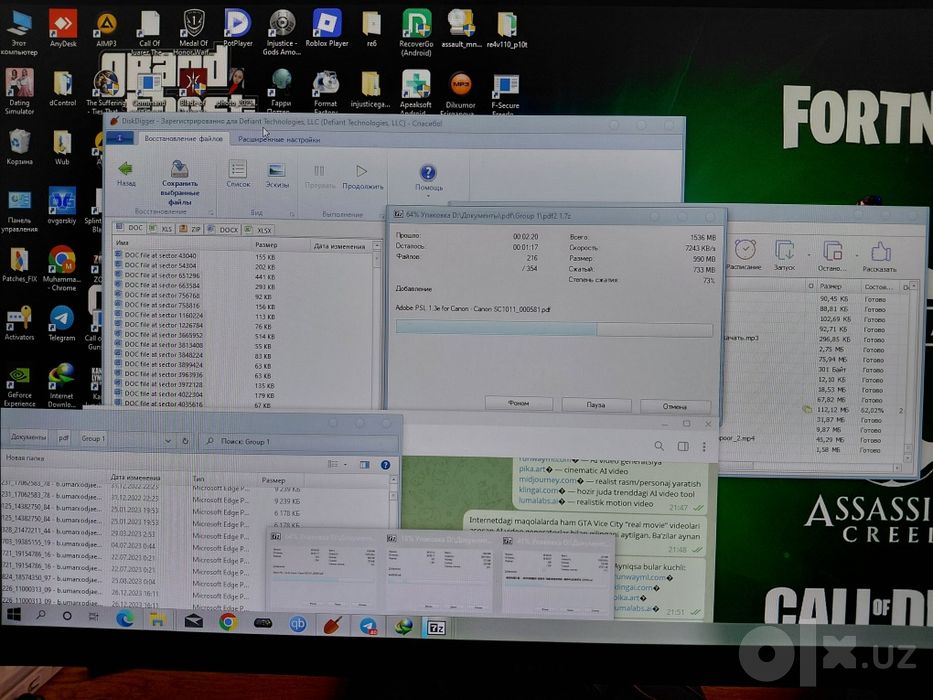The width and height of the screenshot is (933, 700).
Task: Open the Windows Start menu
Action: pos(14,615)
